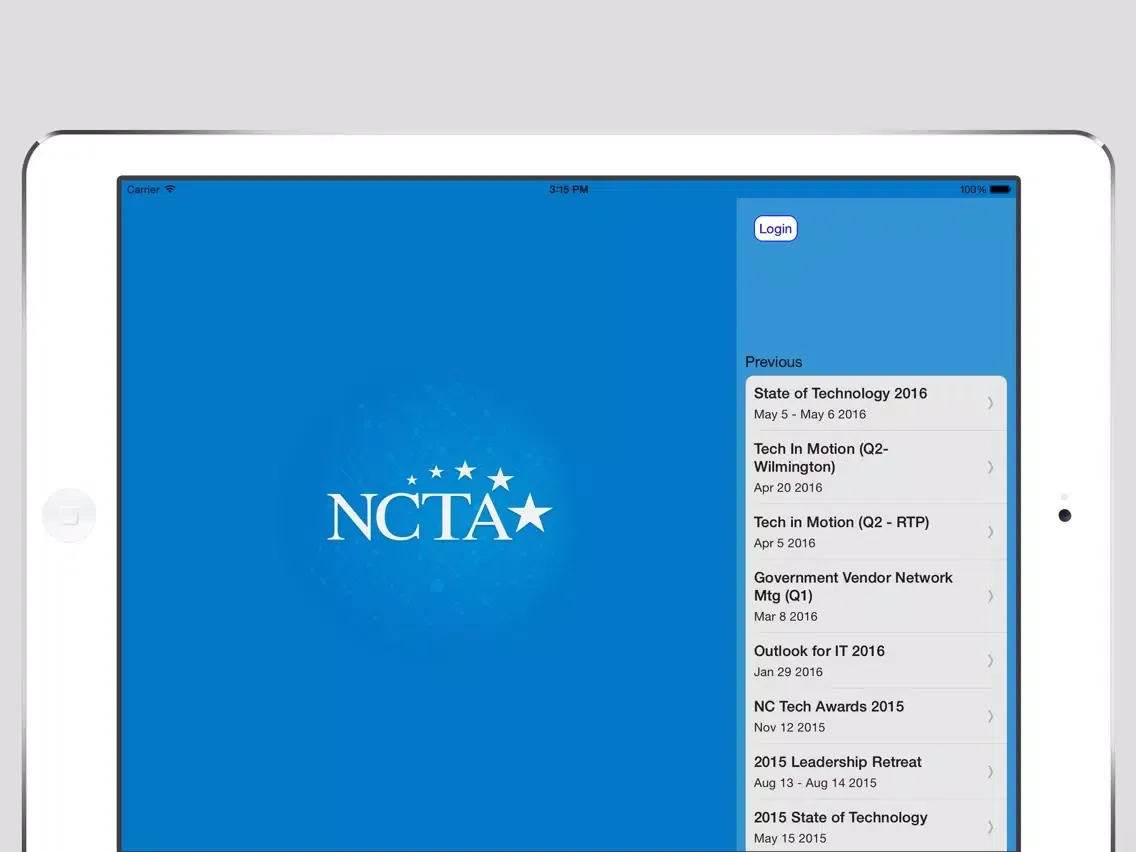Select 2015 Leadership Retreat title

point(838,762)
